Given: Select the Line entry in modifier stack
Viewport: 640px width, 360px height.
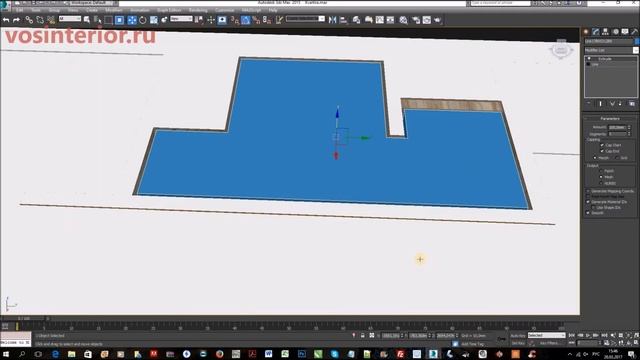Looking at the screenshot, I should coord(595,64).
